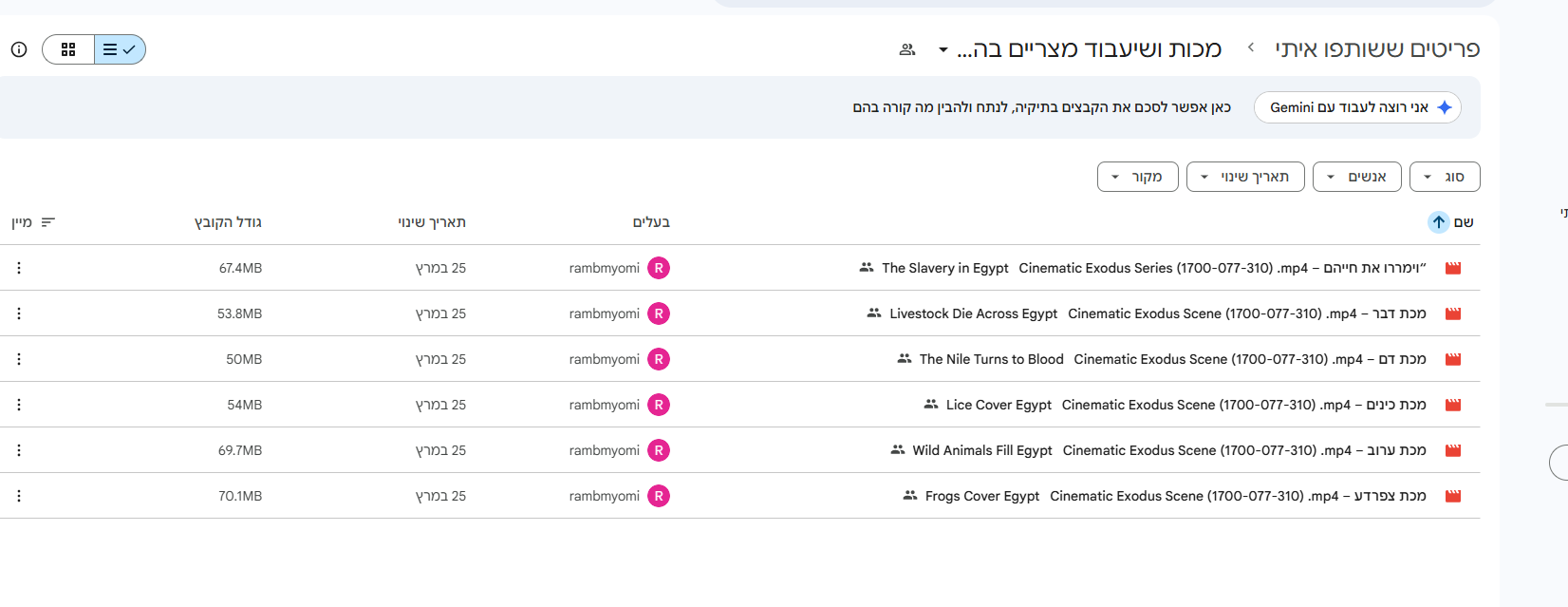Click video icon of Nile Turns to Blood

coord(1452,359)
